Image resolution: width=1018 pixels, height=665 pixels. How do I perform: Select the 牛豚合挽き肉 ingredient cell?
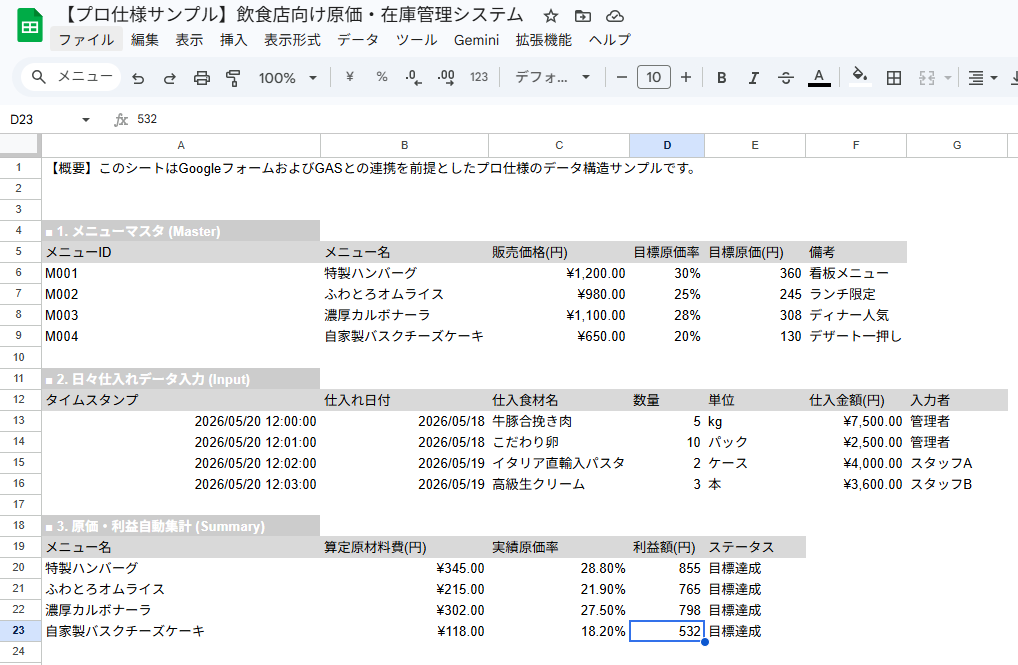tap(559, 421)
